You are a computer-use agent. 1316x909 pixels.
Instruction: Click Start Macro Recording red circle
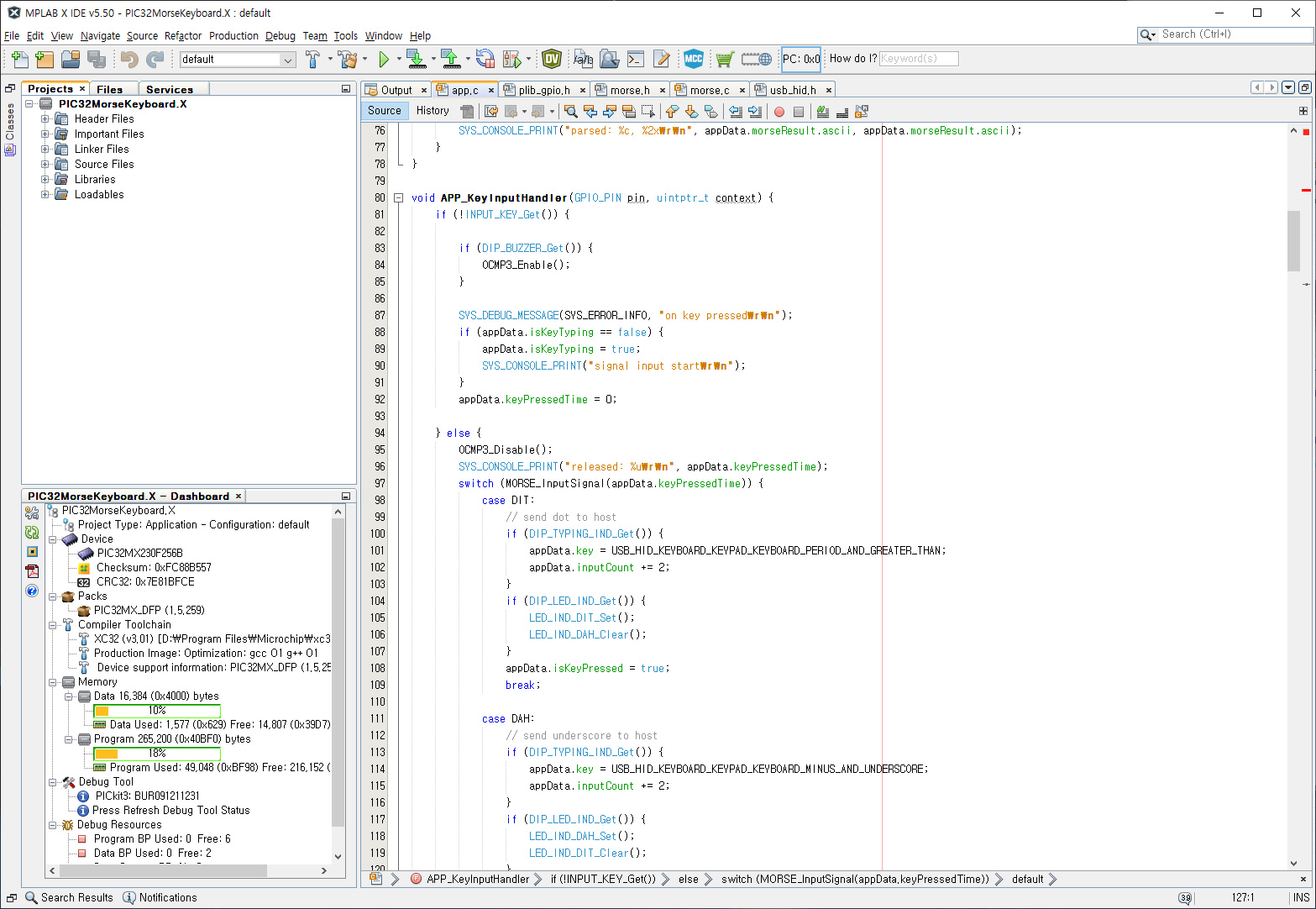click(x=779, y=112)
